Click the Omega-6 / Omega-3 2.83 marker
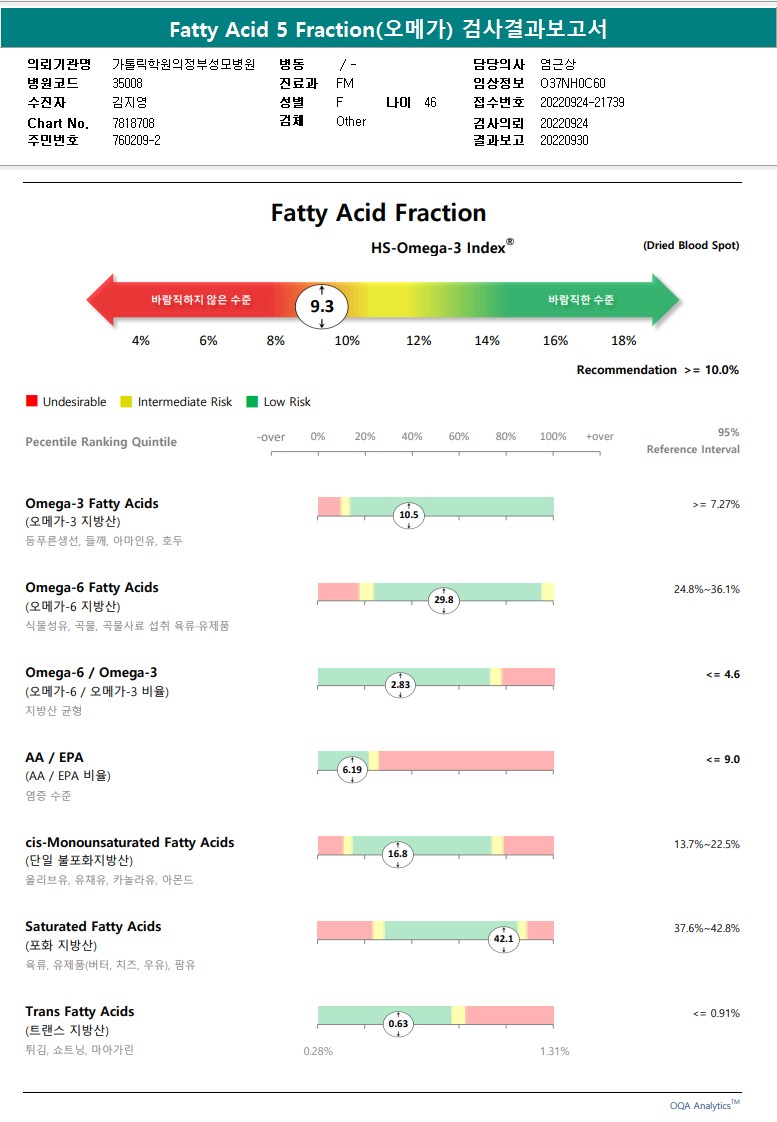Screen dimensions: 777x1122 click(400, 685)
